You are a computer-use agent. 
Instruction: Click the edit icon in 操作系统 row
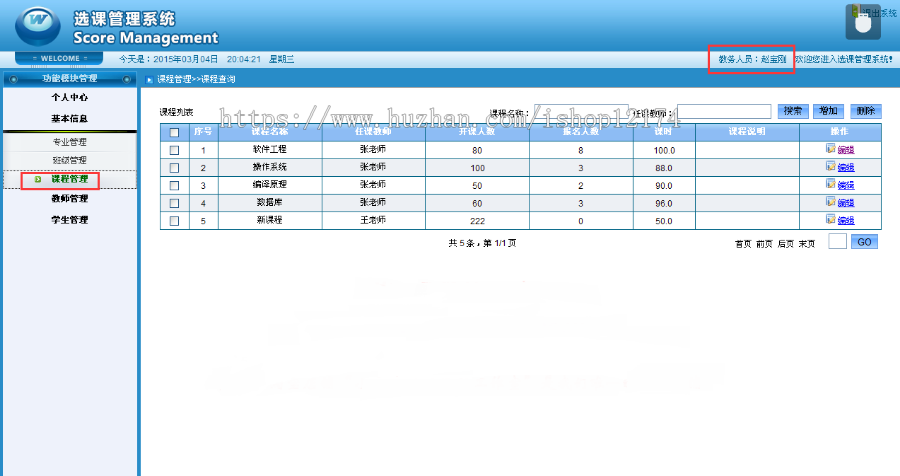click(831, 166)
